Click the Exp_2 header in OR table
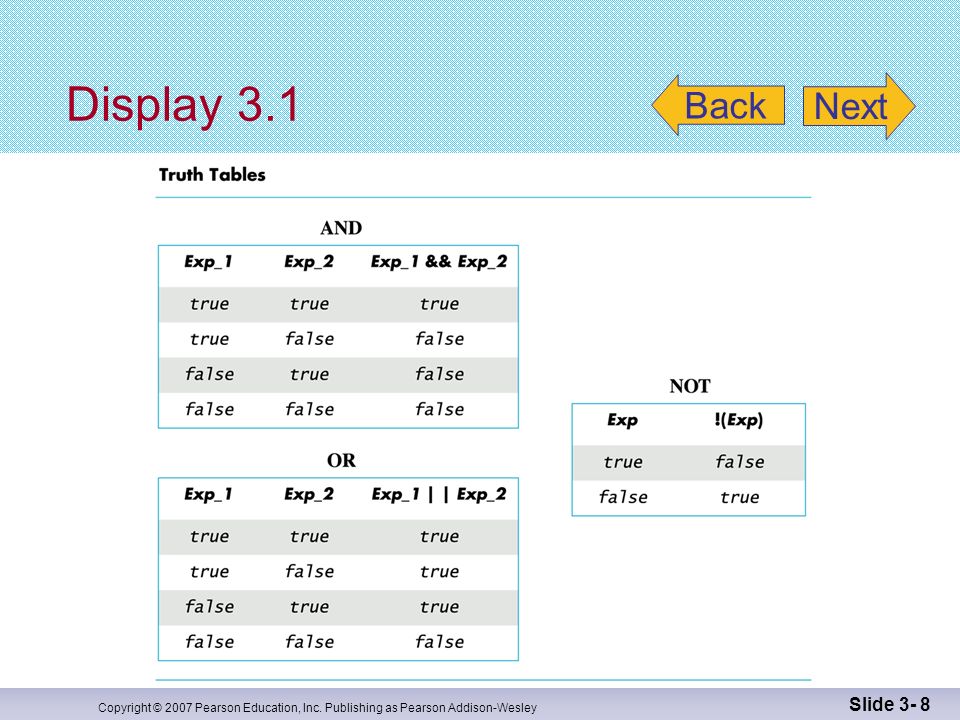960x720 pixels. pyautogui.click(x=309, y=495)
